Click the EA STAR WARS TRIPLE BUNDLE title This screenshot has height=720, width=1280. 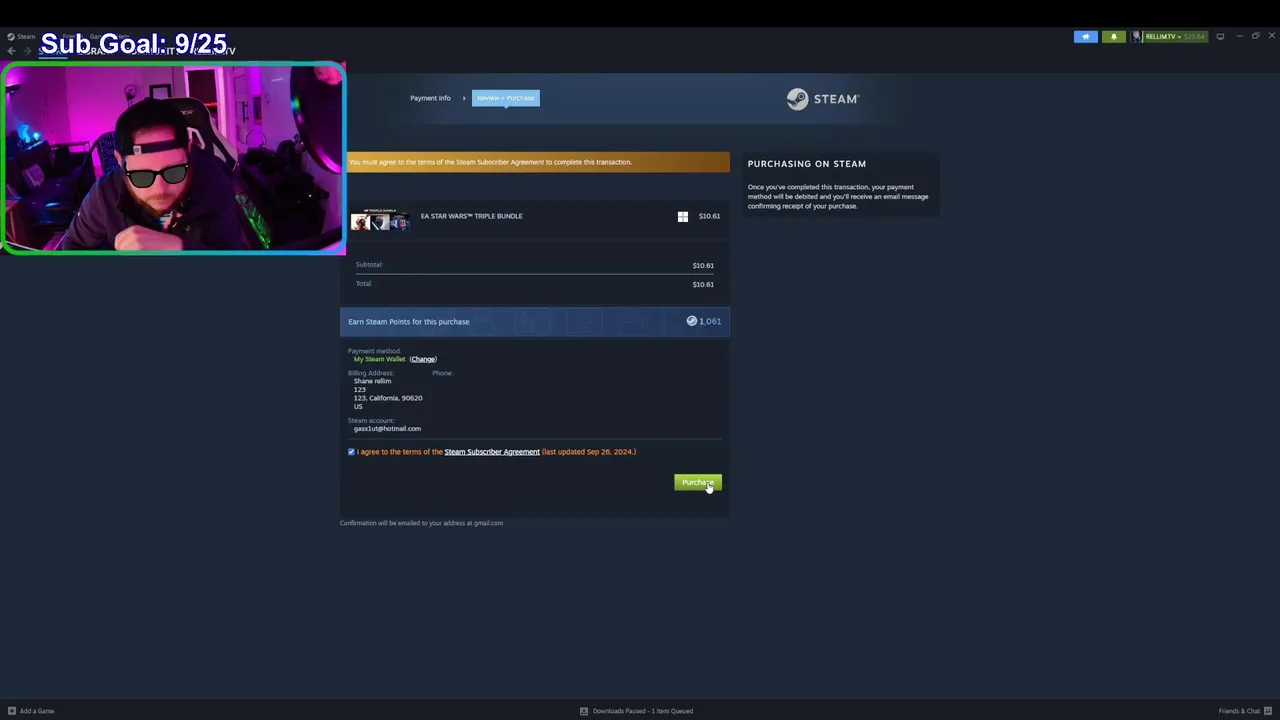coord(471,216)
